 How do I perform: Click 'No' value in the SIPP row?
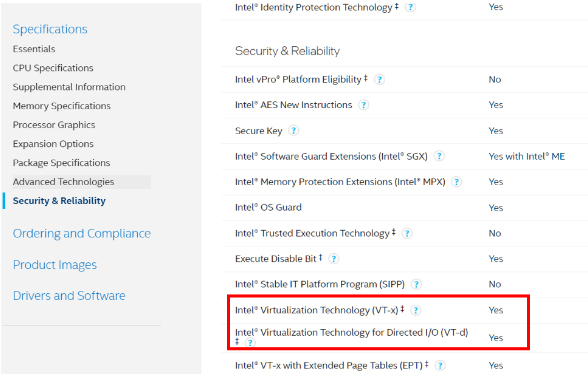tap(495, 284)
